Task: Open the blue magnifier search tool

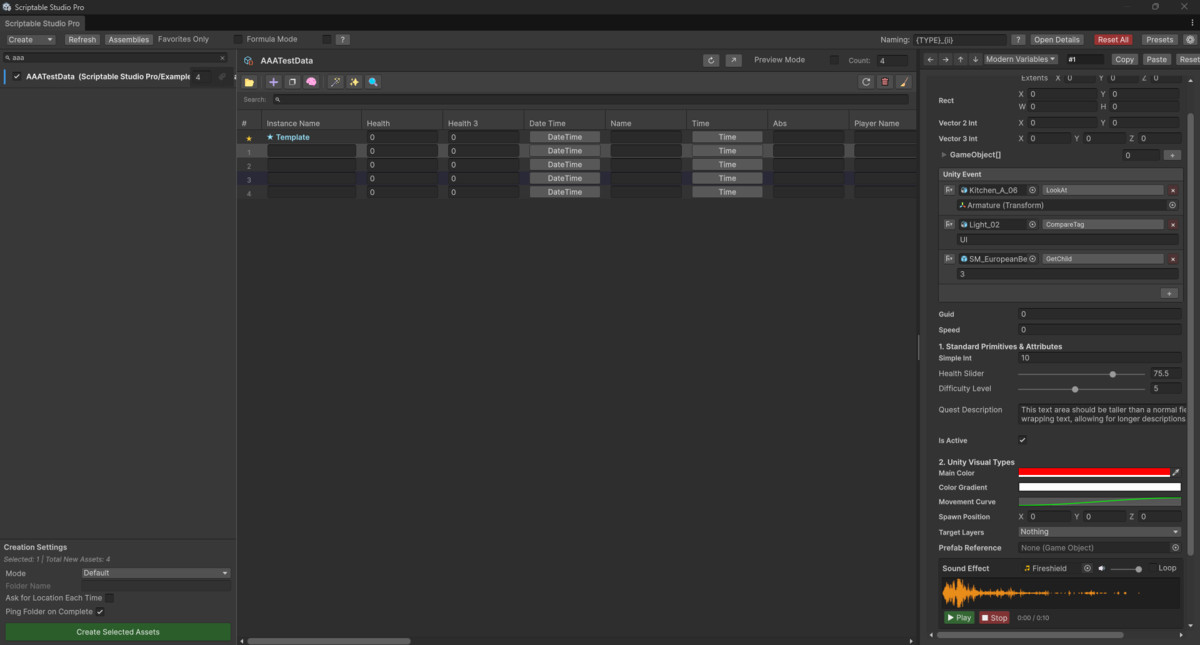Action: [x=374, y=81]
